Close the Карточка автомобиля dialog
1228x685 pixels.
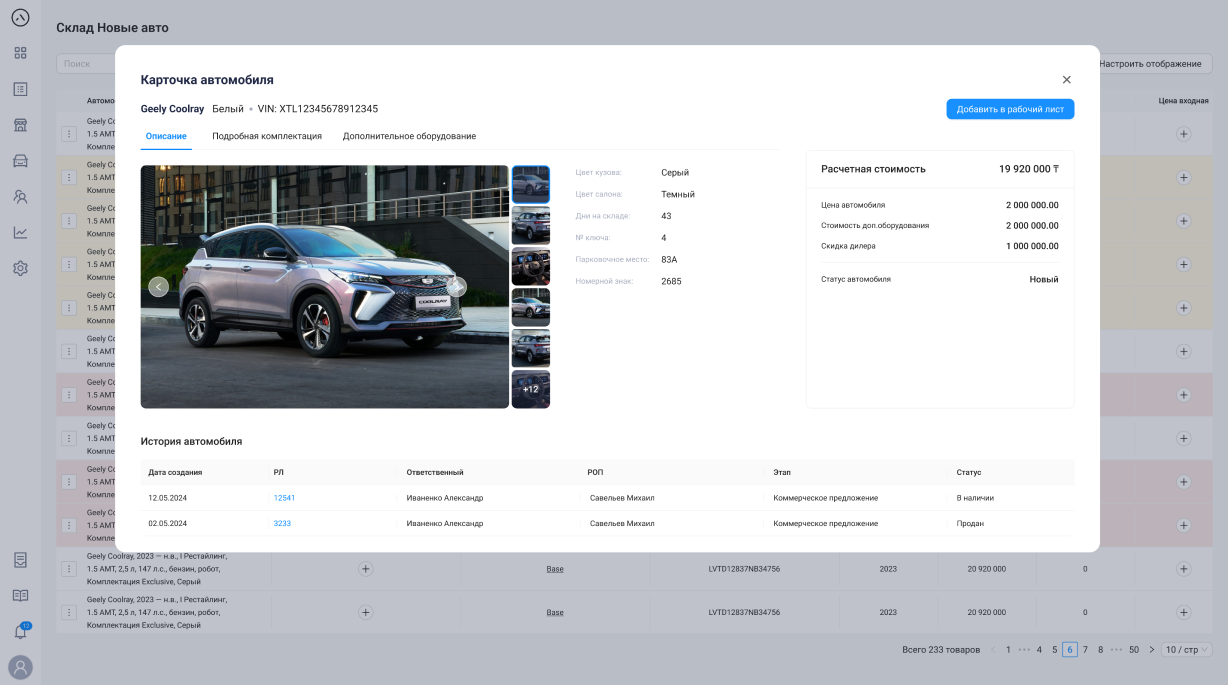[1066, 80]
